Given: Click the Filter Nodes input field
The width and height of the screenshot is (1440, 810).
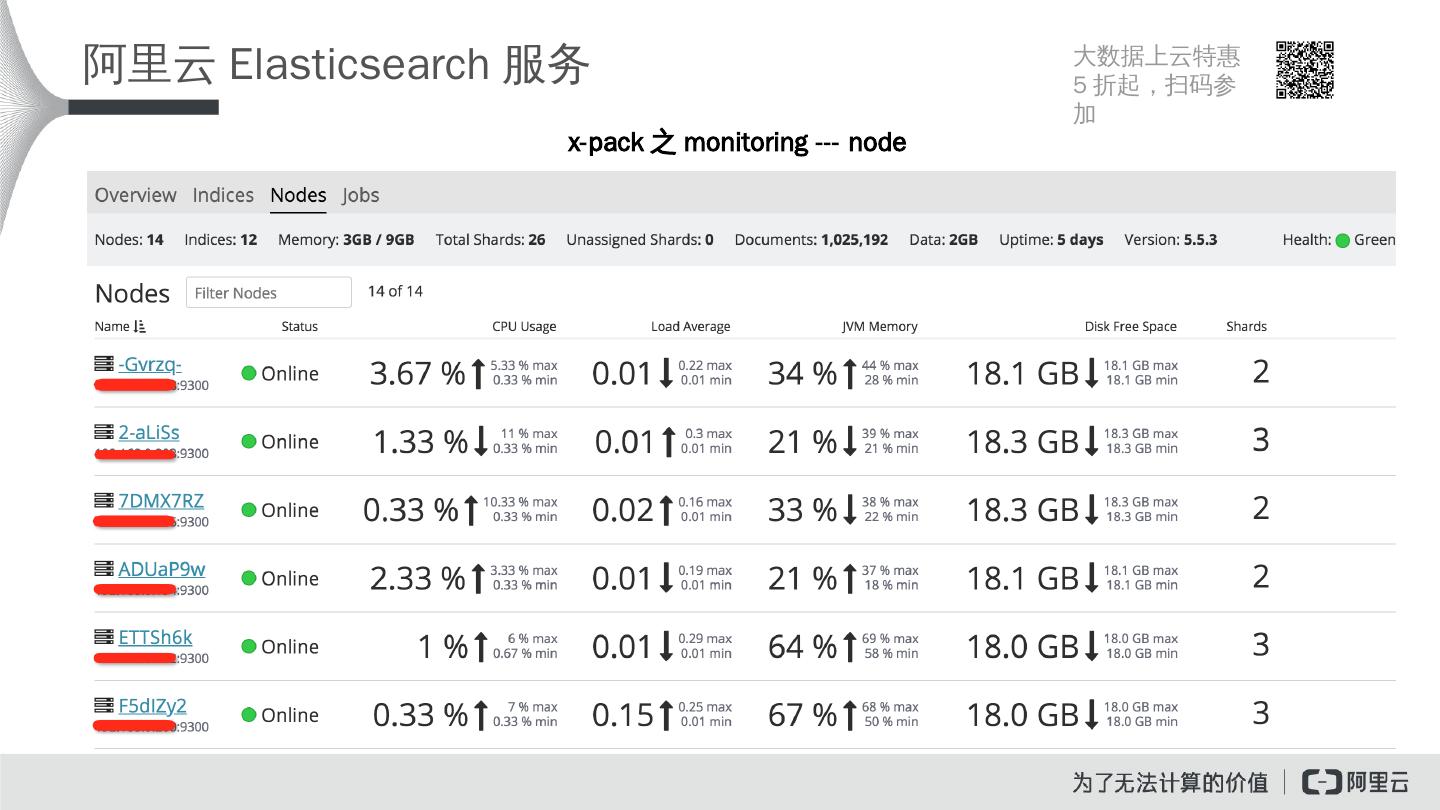Looking at the screenshot, I should (x=269, y=293).
